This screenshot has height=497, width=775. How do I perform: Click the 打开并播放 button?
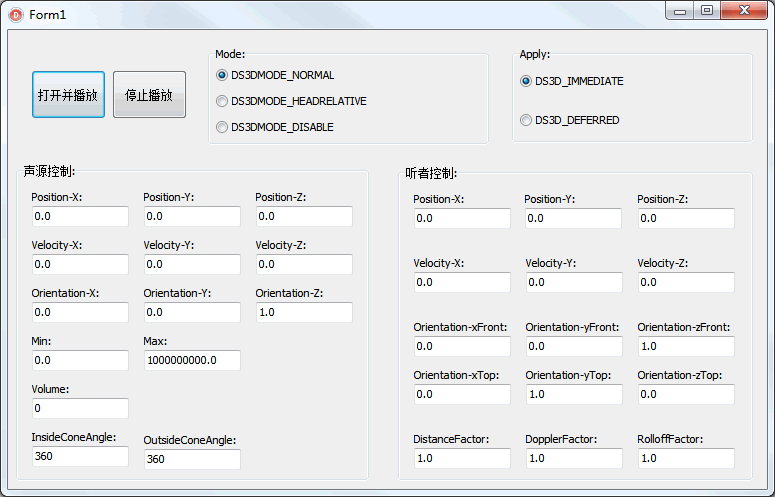click(x=68, y=94)
